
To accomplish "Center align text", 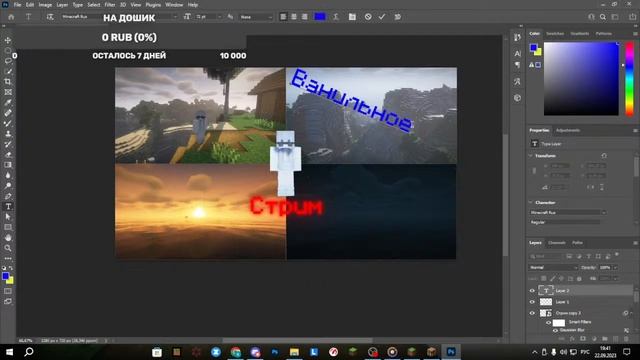I will [293, 17].
